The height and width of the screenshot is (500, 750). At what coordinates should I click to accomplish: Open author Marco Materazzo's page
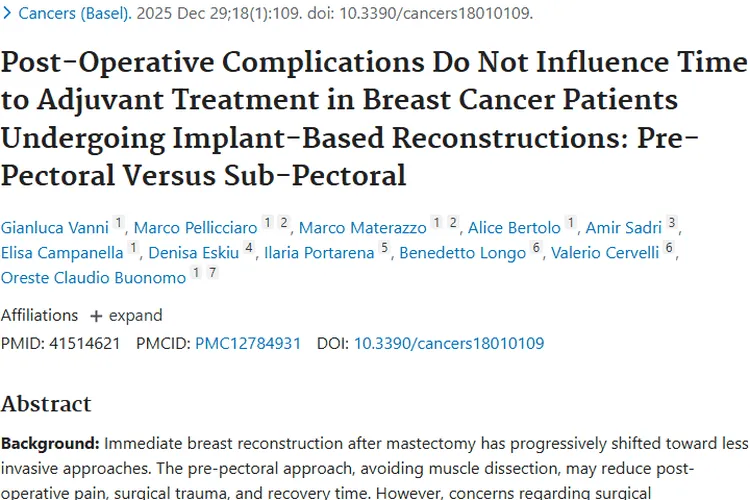click(x=363, y=228)
